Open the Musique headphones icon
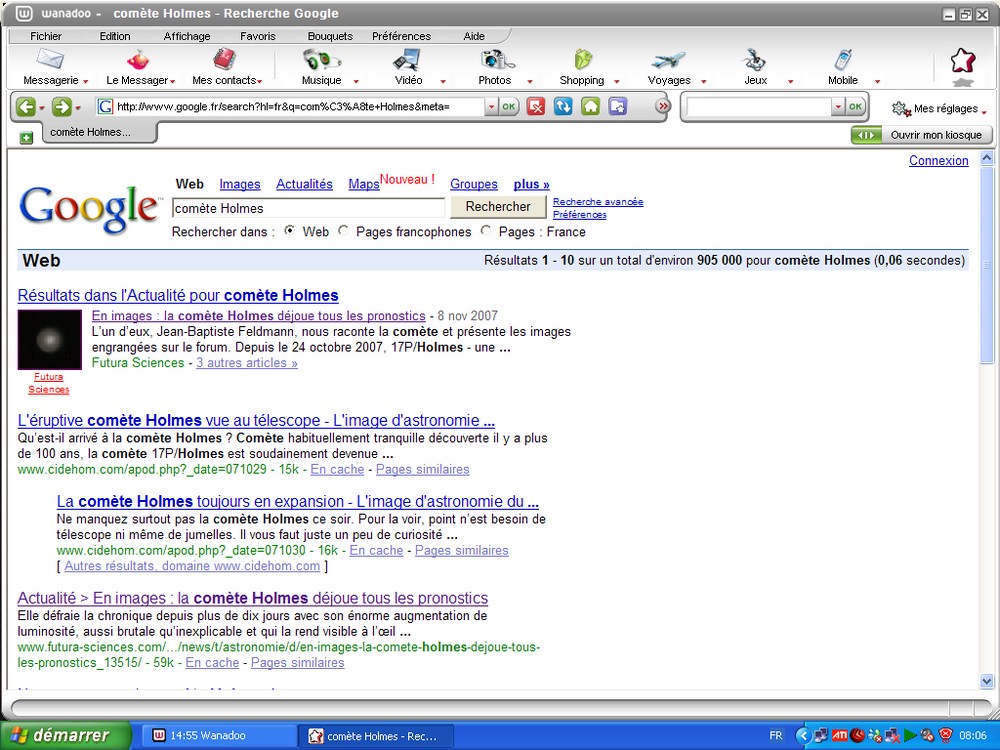The width and height of the screenshot is (1000, 750). [321, 60]
